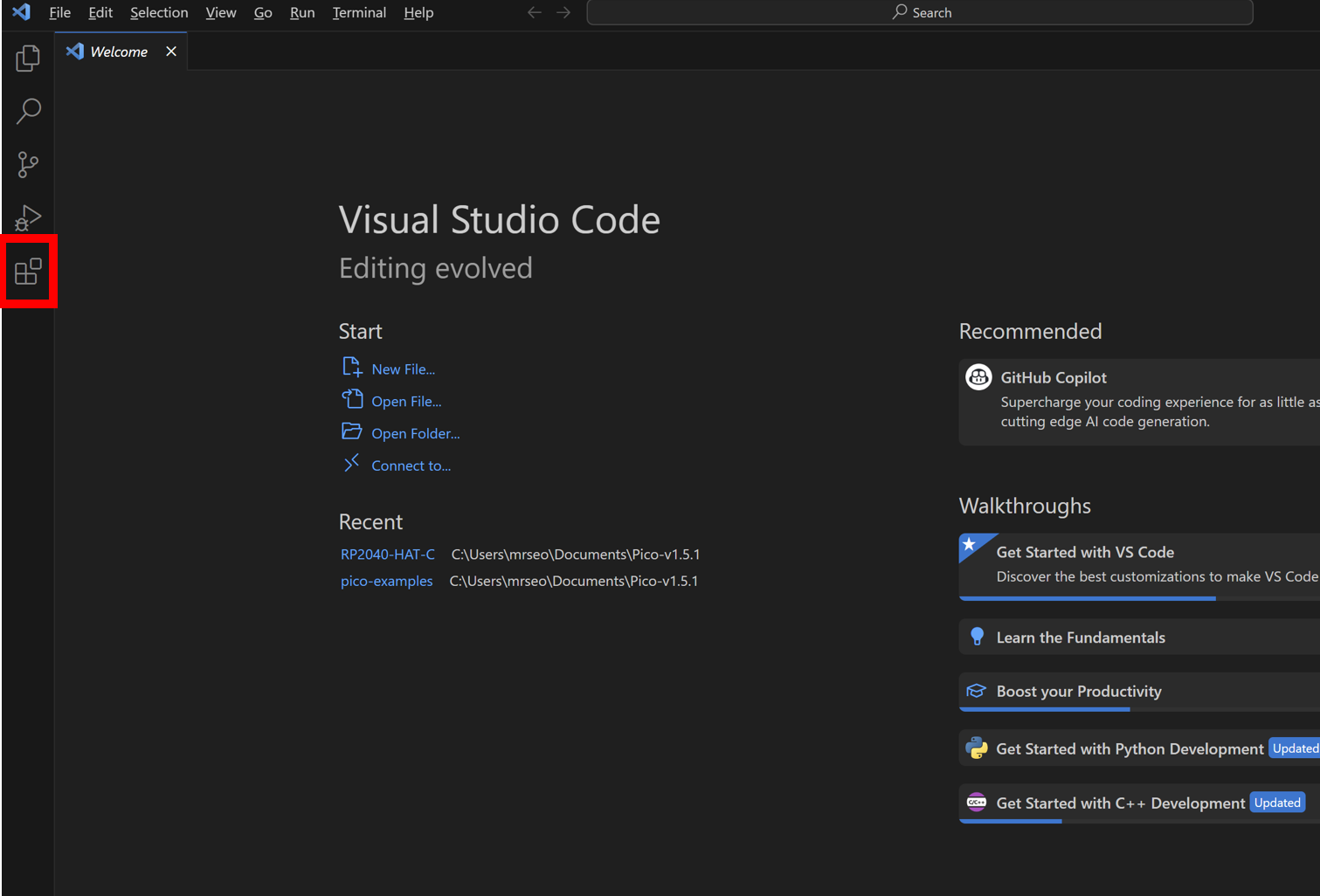This screenshot has height=896, width=1320.
Task: Open the Explorer view in activity bar
Action: click(x=28, y=59)
